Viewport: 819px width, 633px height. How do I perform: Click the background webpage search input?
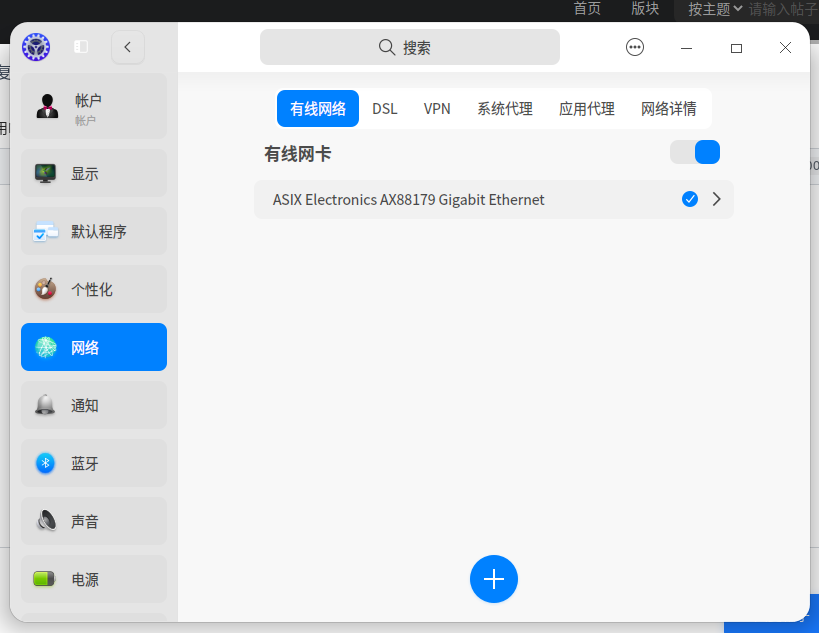click(783, 9)
